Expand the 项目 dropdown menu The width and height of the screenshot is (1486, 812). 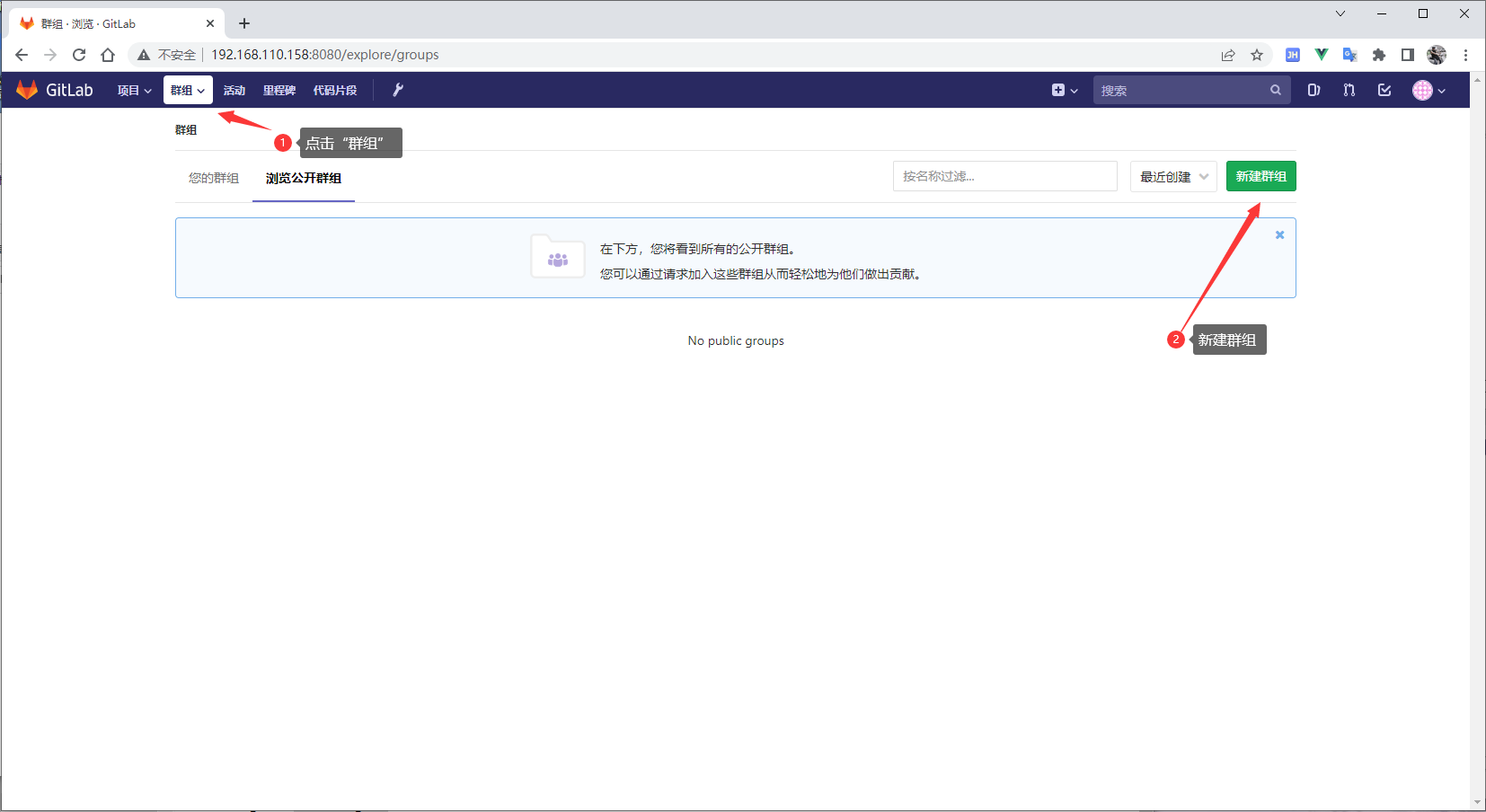coord(135,90)
